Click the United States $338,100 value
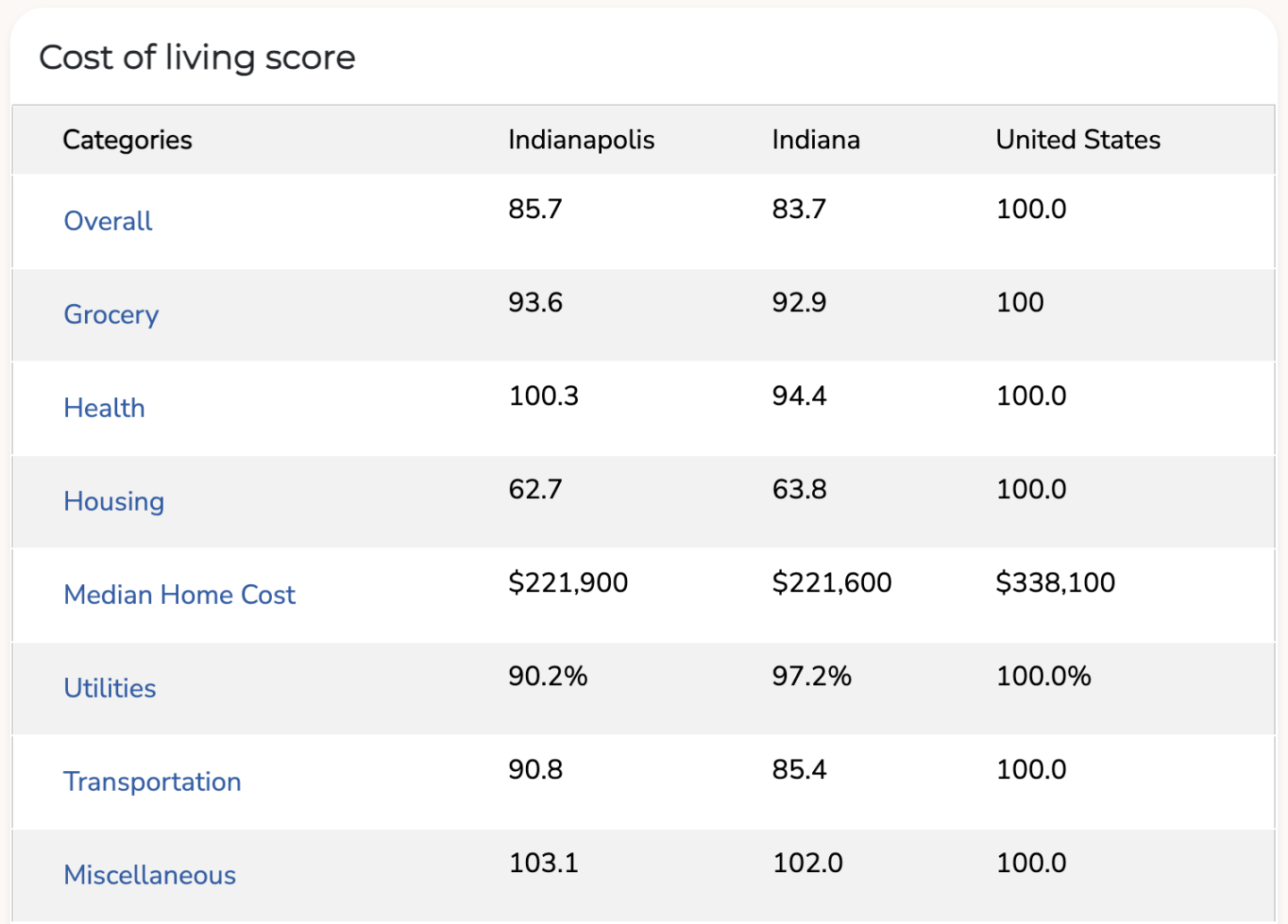1288x924 pixels. pyautogui.click(x=1055, y=583)
